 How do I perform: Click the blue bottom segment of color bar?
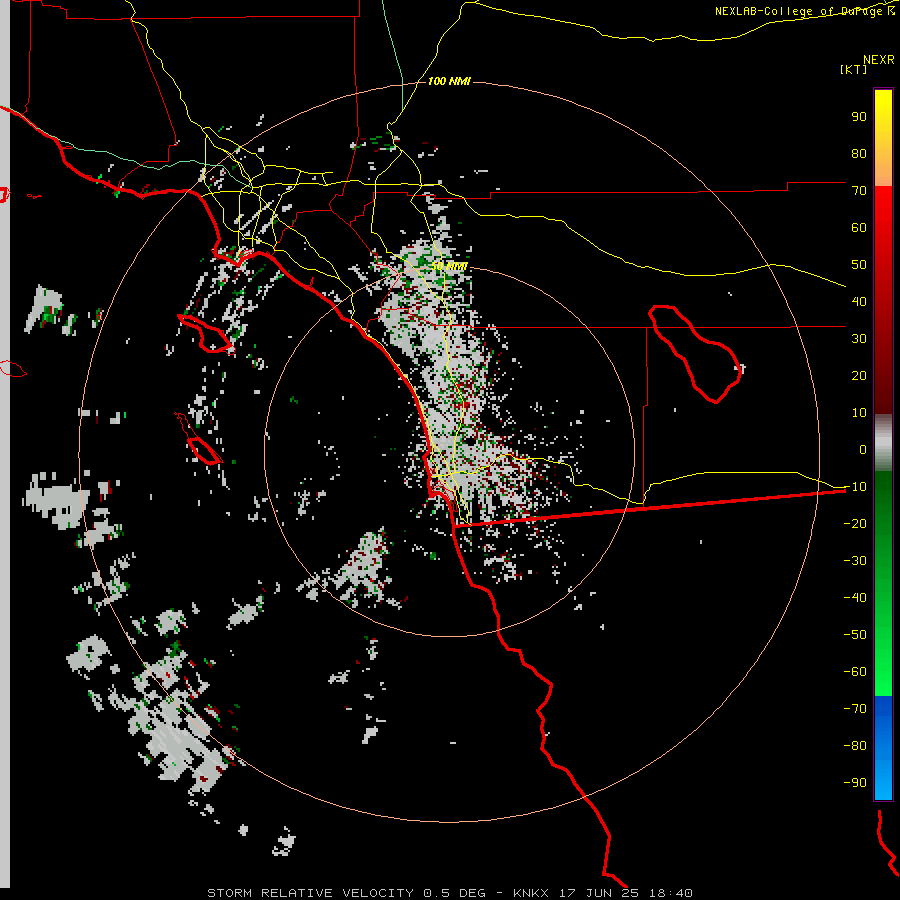[x=883, y=748]
